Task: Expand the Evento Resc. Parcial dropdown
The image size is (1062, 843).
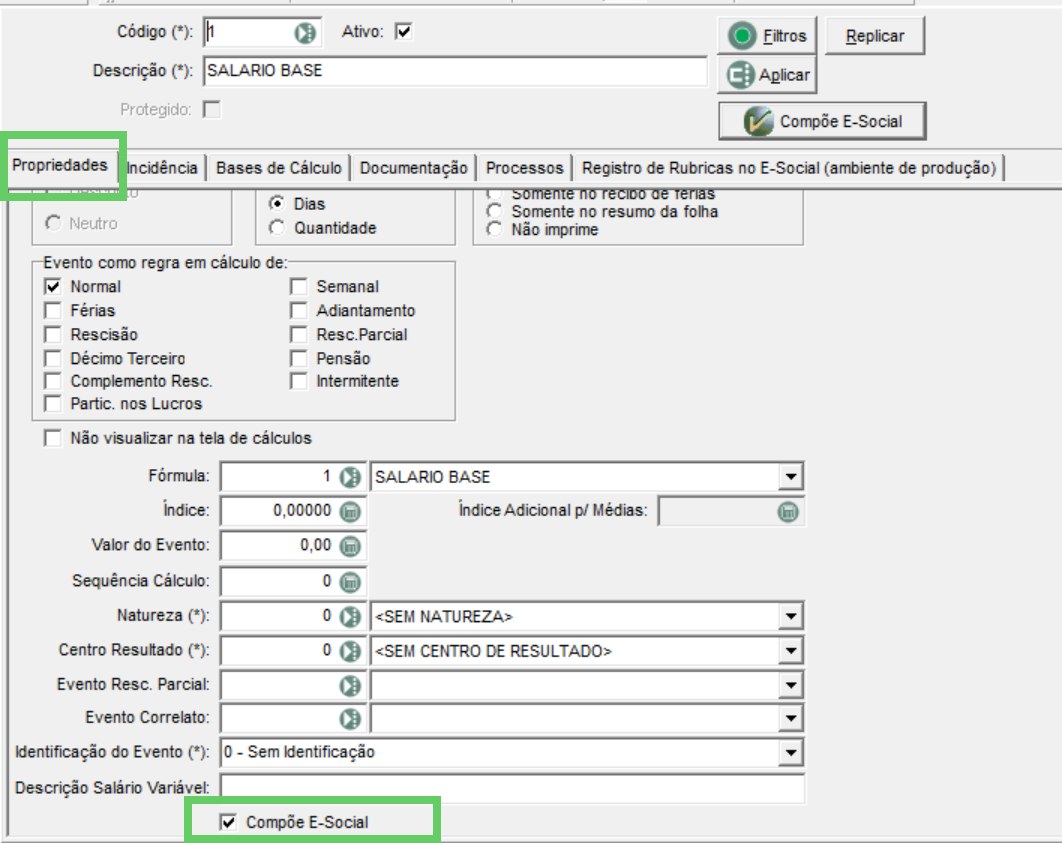Action: click(x=790, y=686)
